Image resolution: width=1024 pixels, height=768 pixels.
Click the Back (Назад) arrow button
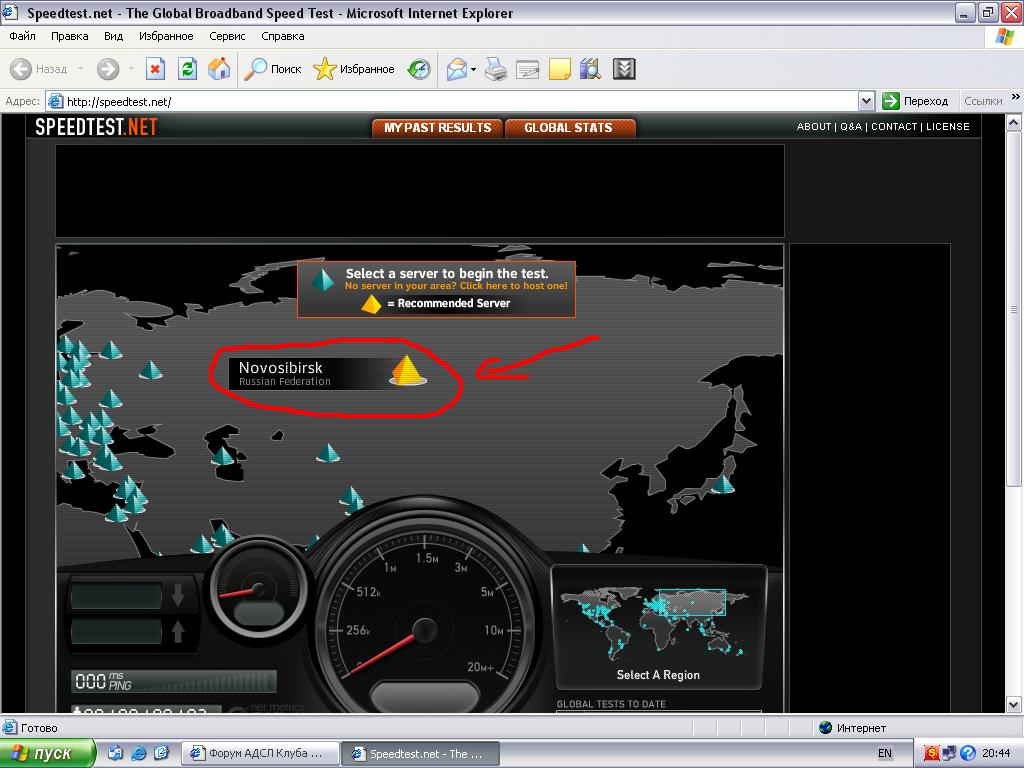click(x=39, y=69)
